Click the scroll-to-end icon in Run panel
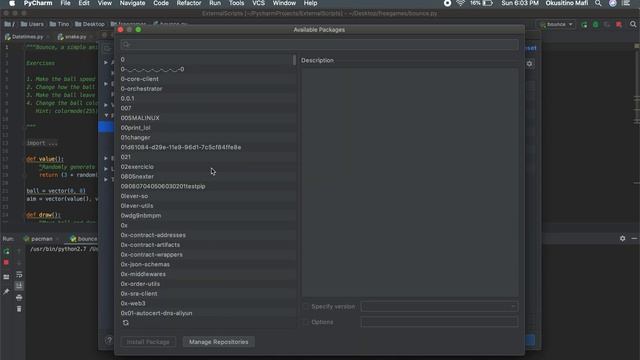This screenshot has height=360, width=640. 19,286
